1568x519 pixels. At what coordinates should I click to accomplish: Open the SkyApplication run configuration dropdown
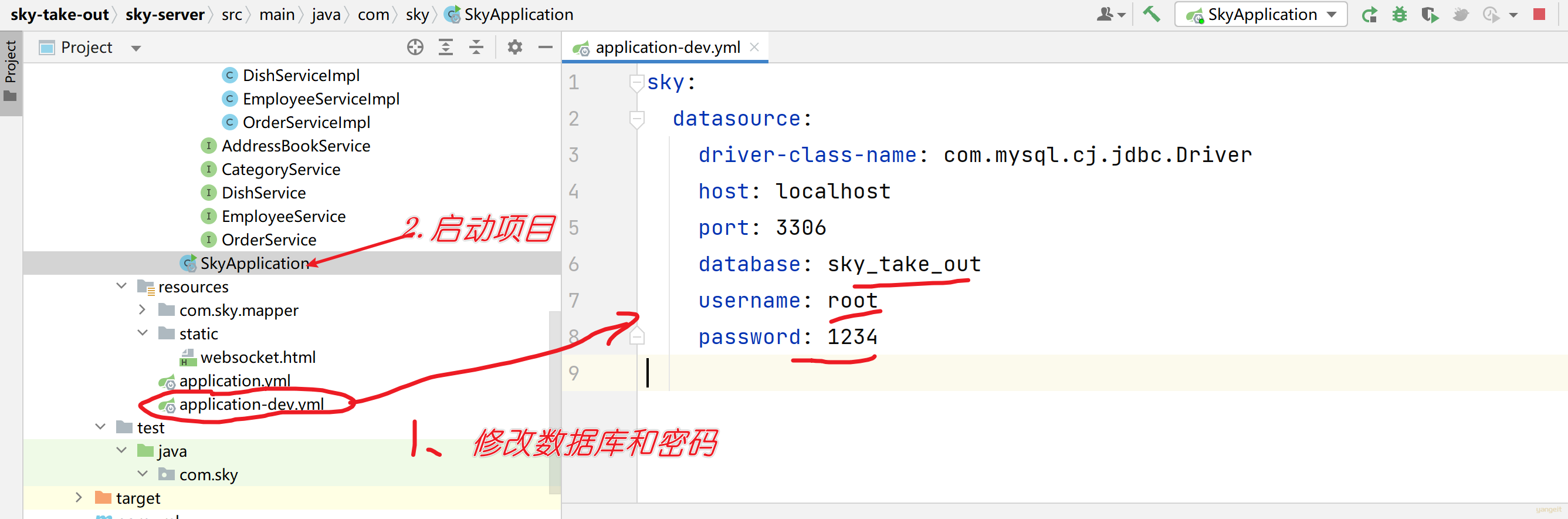[1260, 14]
